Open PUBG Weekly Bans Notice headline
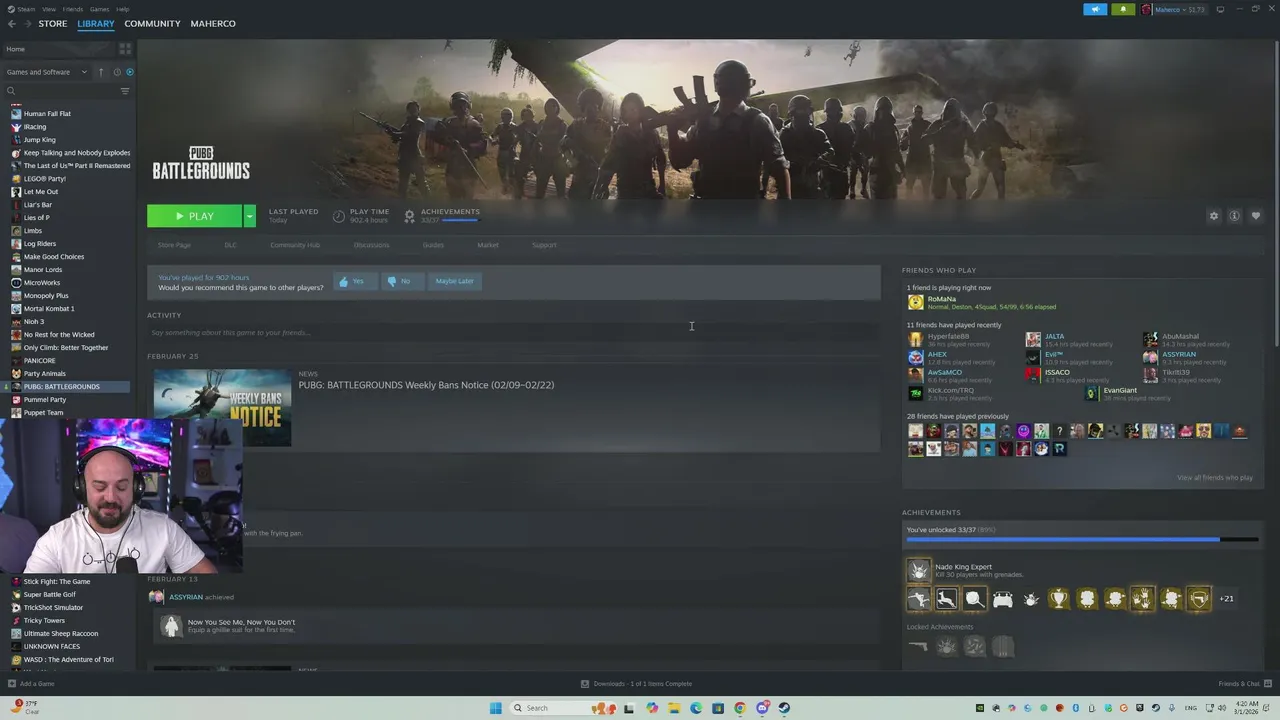This screenshot has height=720, width=1280. coord(426,385)
